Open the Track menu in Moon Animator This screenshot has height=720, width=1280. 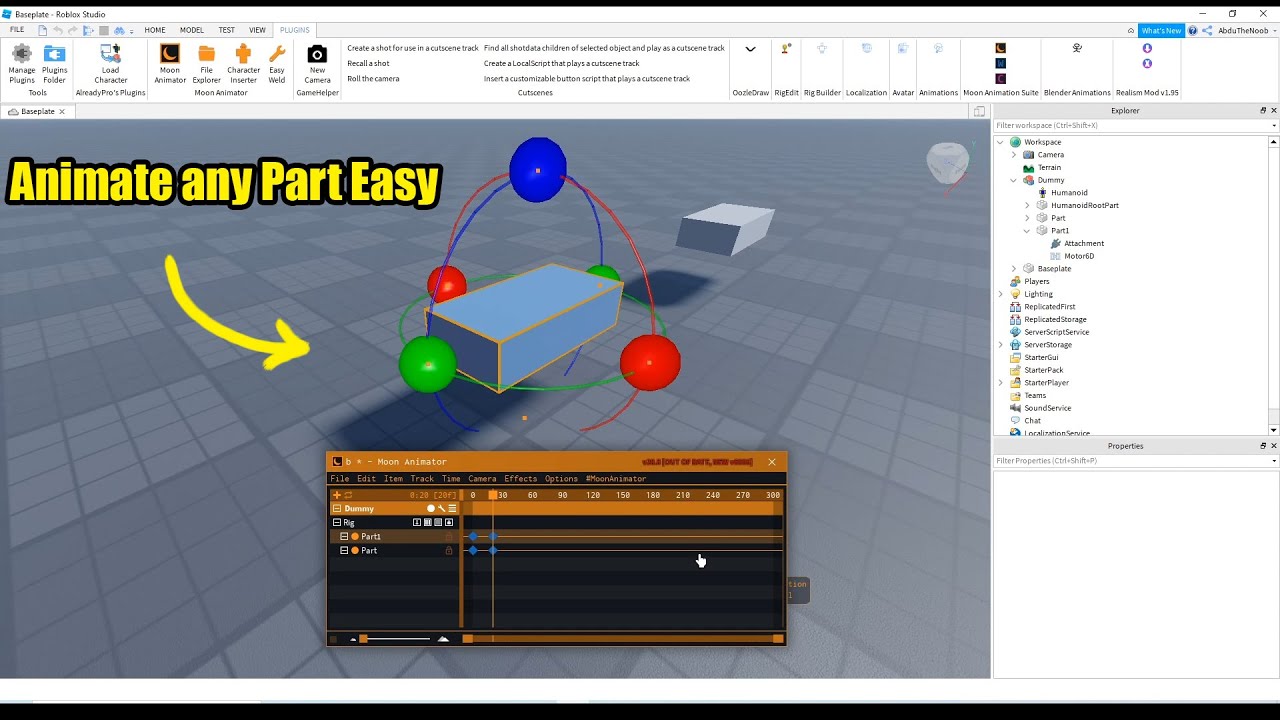point(422,479)
